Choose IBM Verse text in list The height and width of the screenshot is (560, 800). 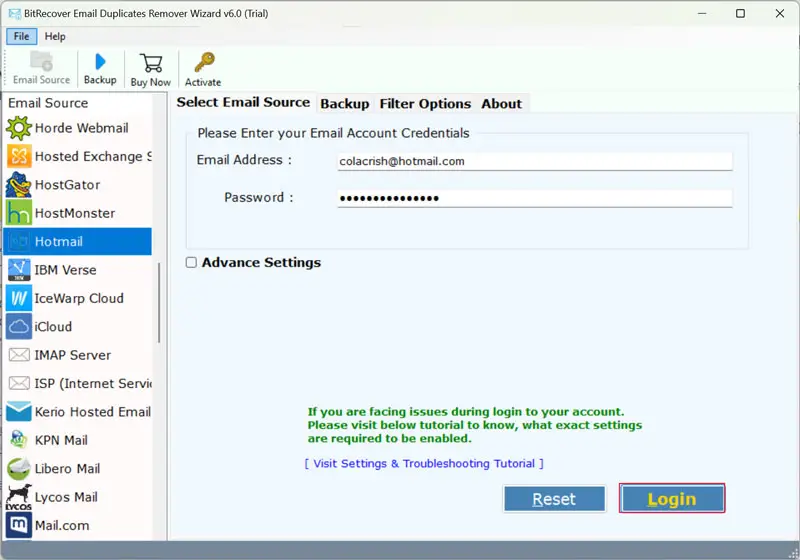65,270
